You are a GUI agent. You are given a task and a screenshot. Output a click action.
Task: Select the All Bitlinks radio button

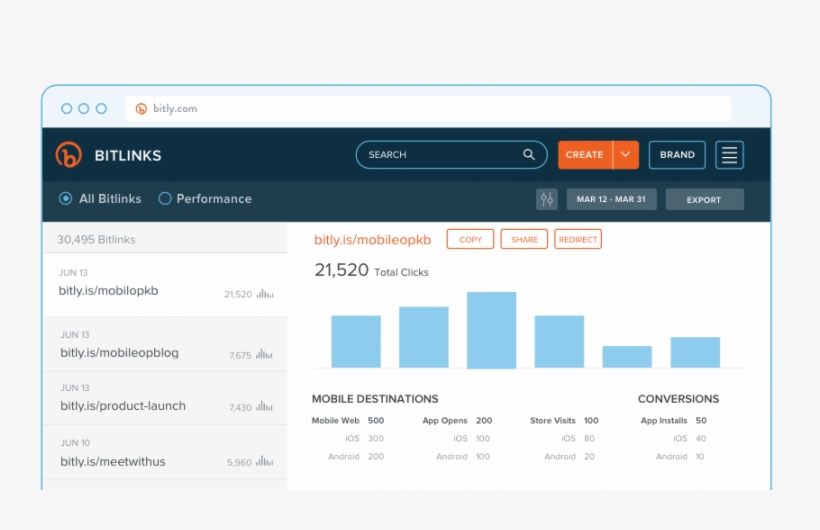(x=65, y=198)
